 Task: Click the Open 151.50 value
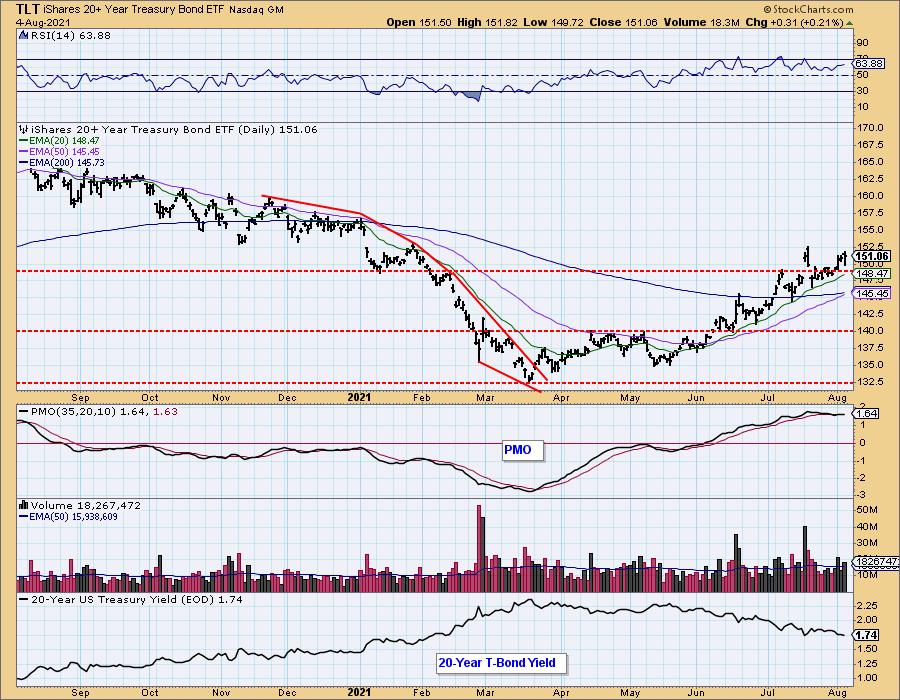[x=419, y=22]
